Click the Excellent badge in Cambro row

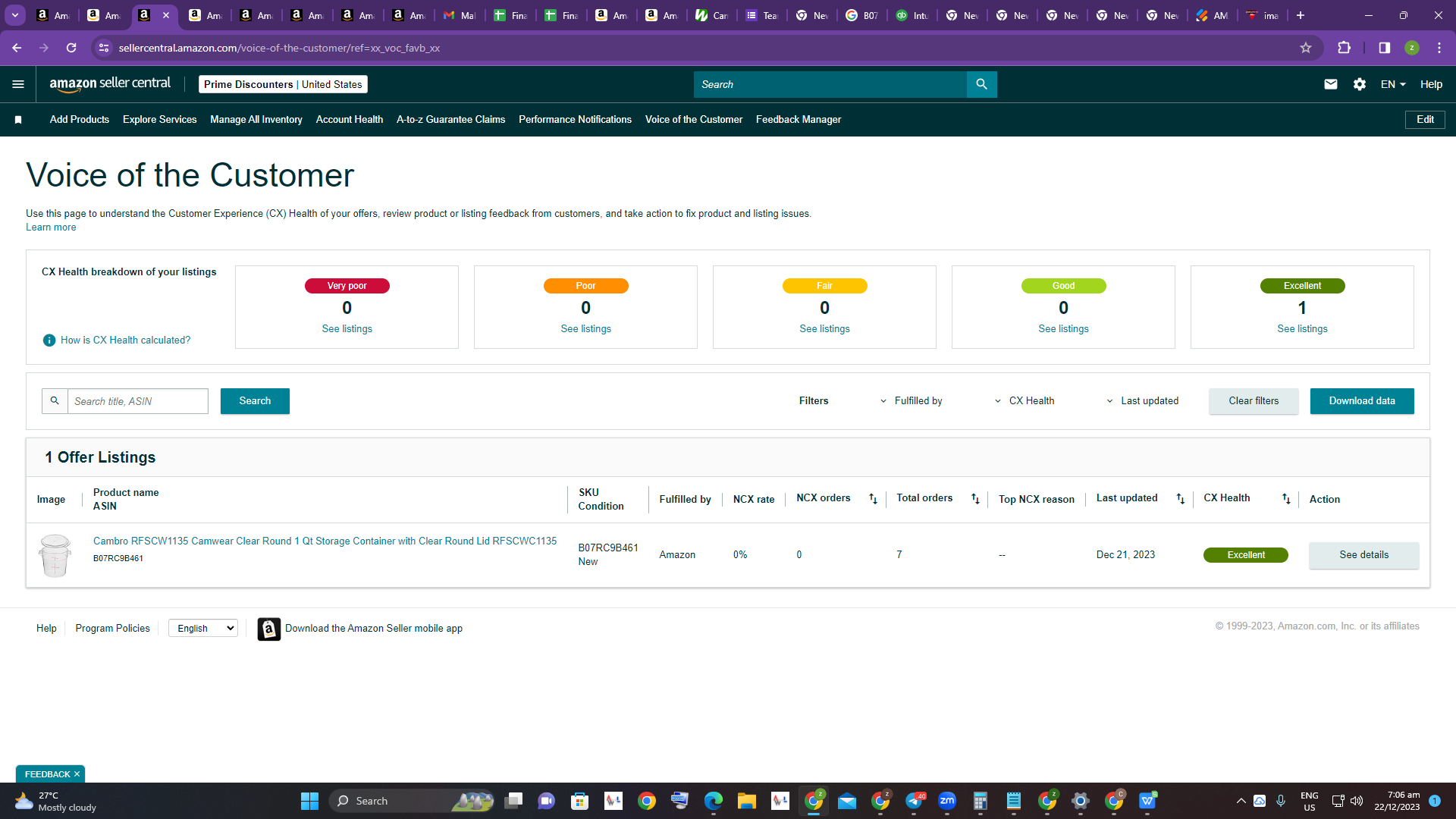click(1246, 555)
